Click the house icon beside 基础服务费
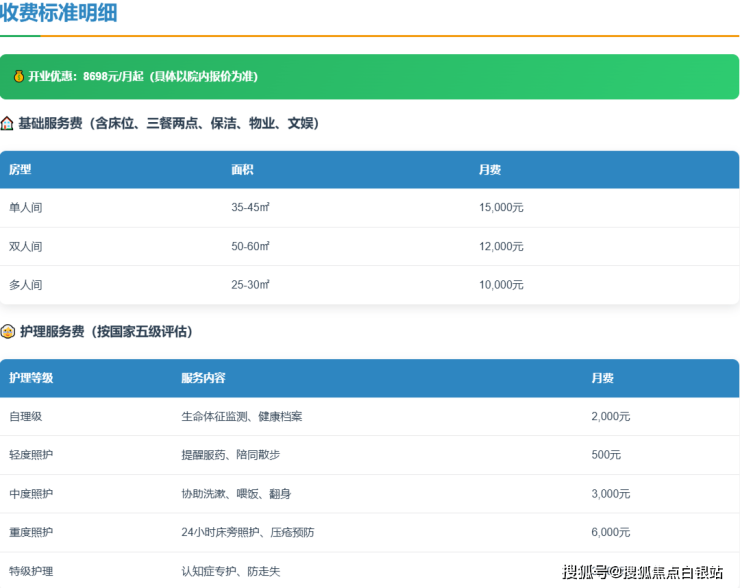The width and height of the screenshot is (740, 588). 8,124
